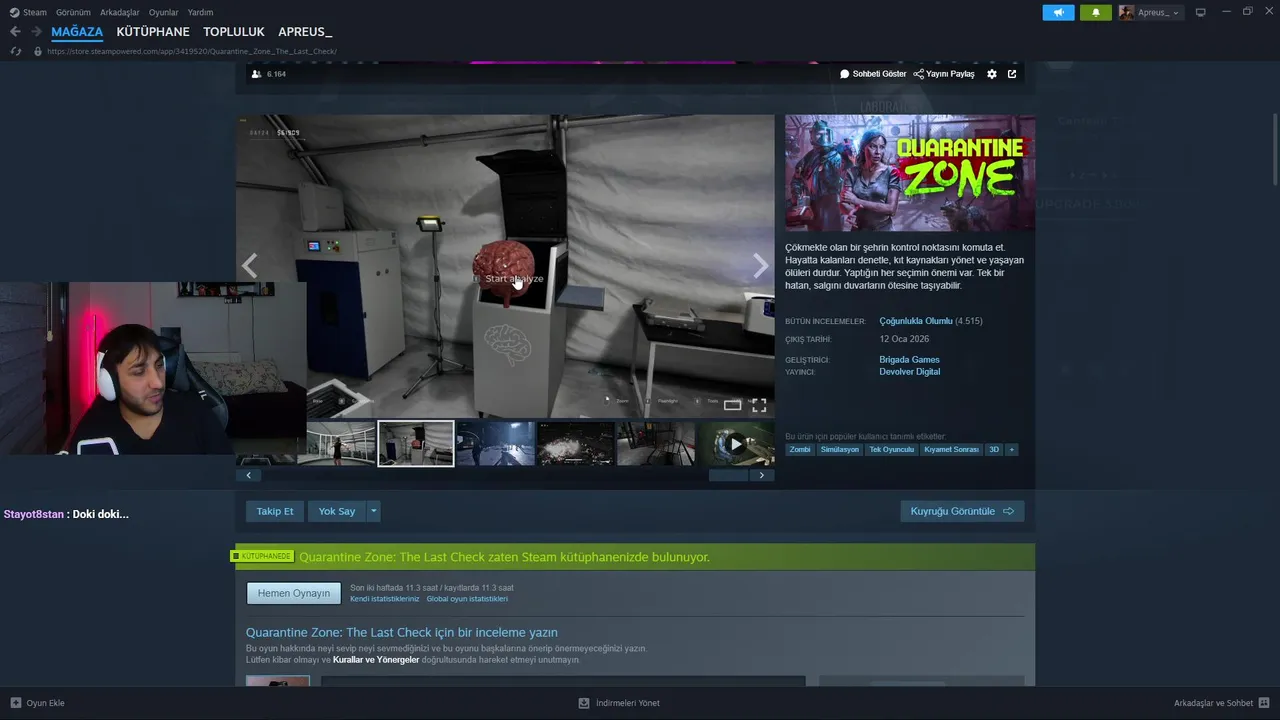Open the Oyunlar menu

coord(163,12)
